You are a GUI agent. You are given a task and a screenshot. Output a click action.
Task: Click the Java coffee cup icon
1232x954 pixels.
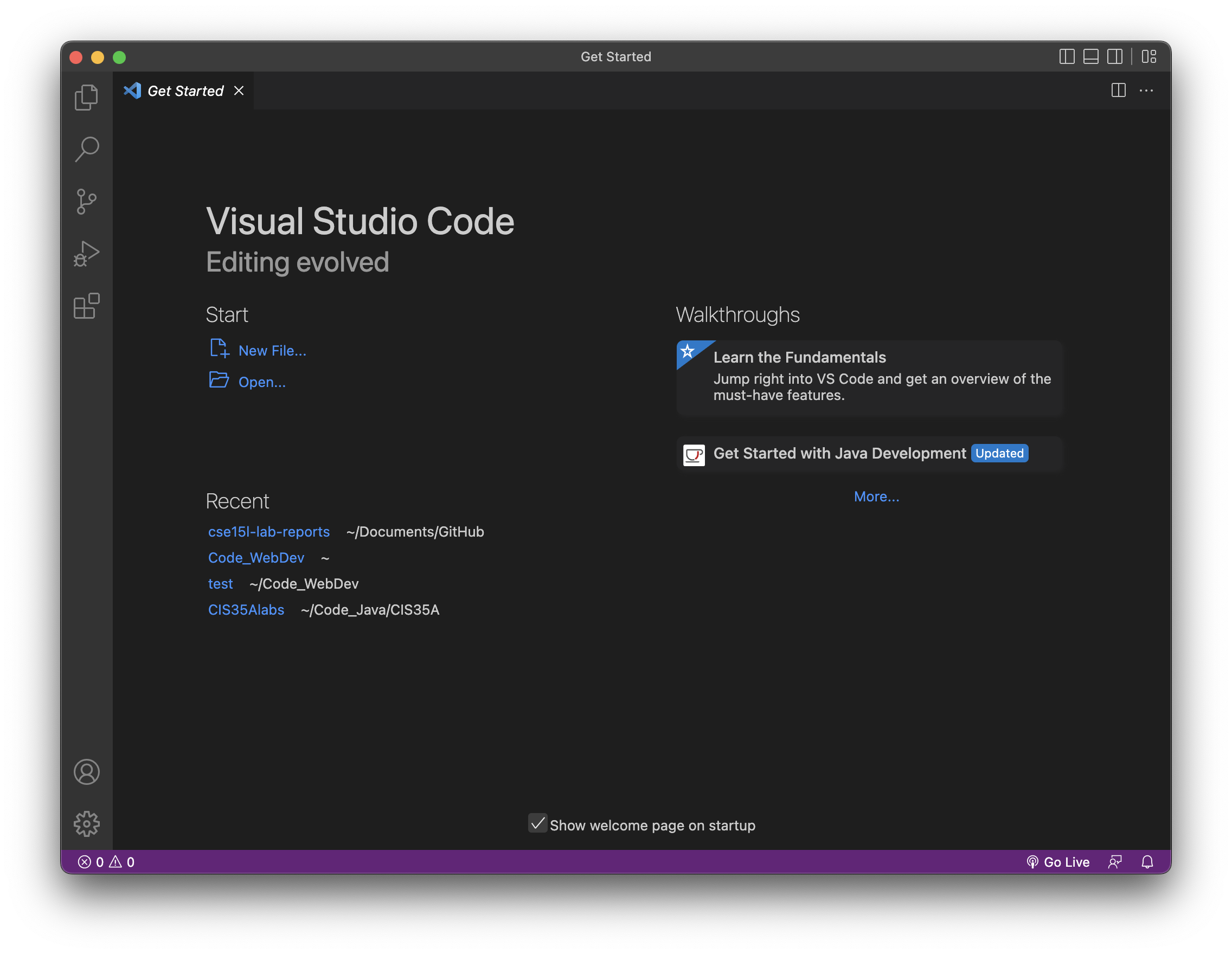coord(694,454)
